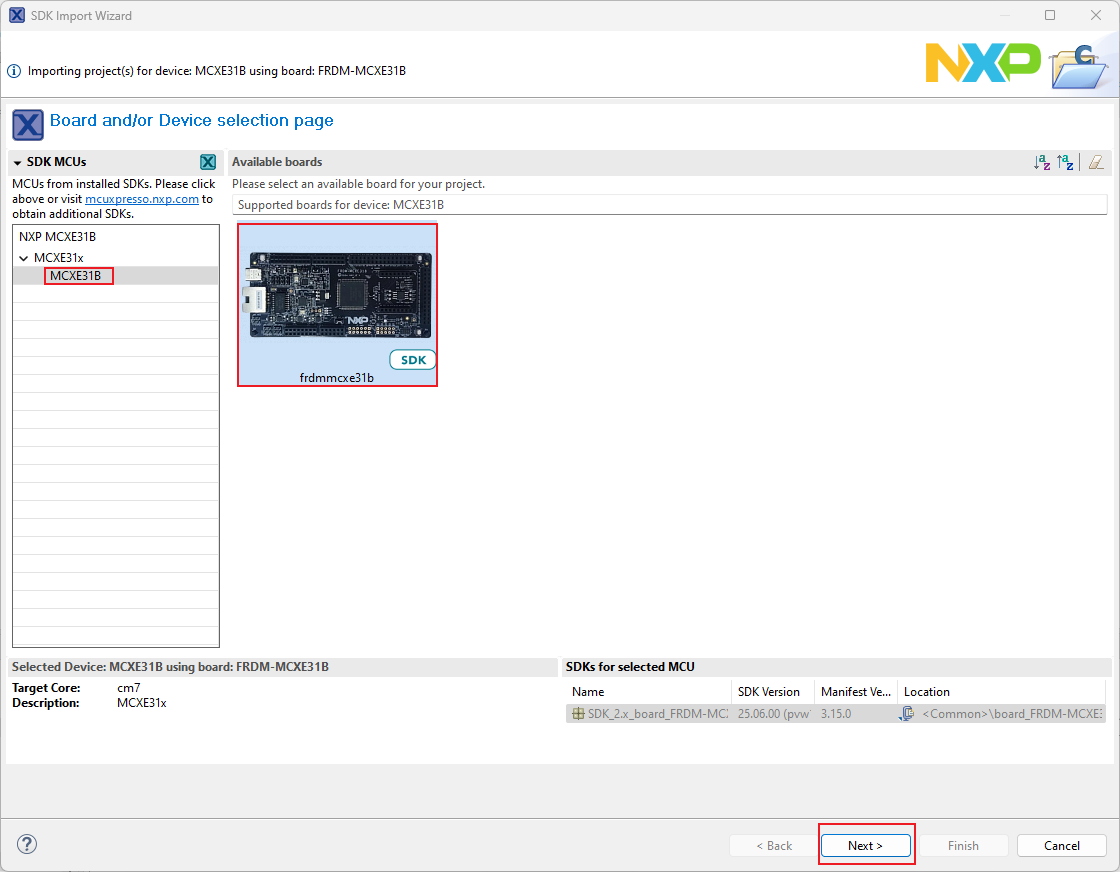1120x872 pixels.
Task: Open the mcuxpresso.nxp.com link
Action: (141, 199)
